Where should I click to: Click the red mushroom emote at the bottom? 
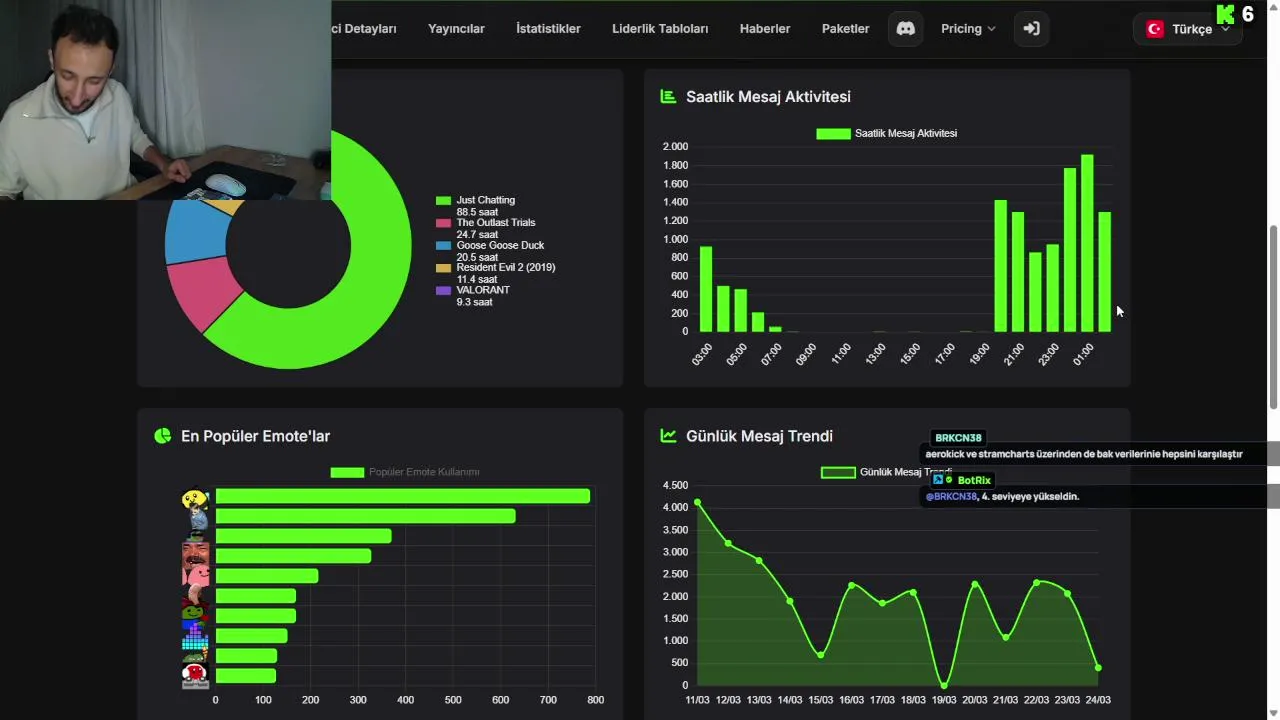(195, 675)
